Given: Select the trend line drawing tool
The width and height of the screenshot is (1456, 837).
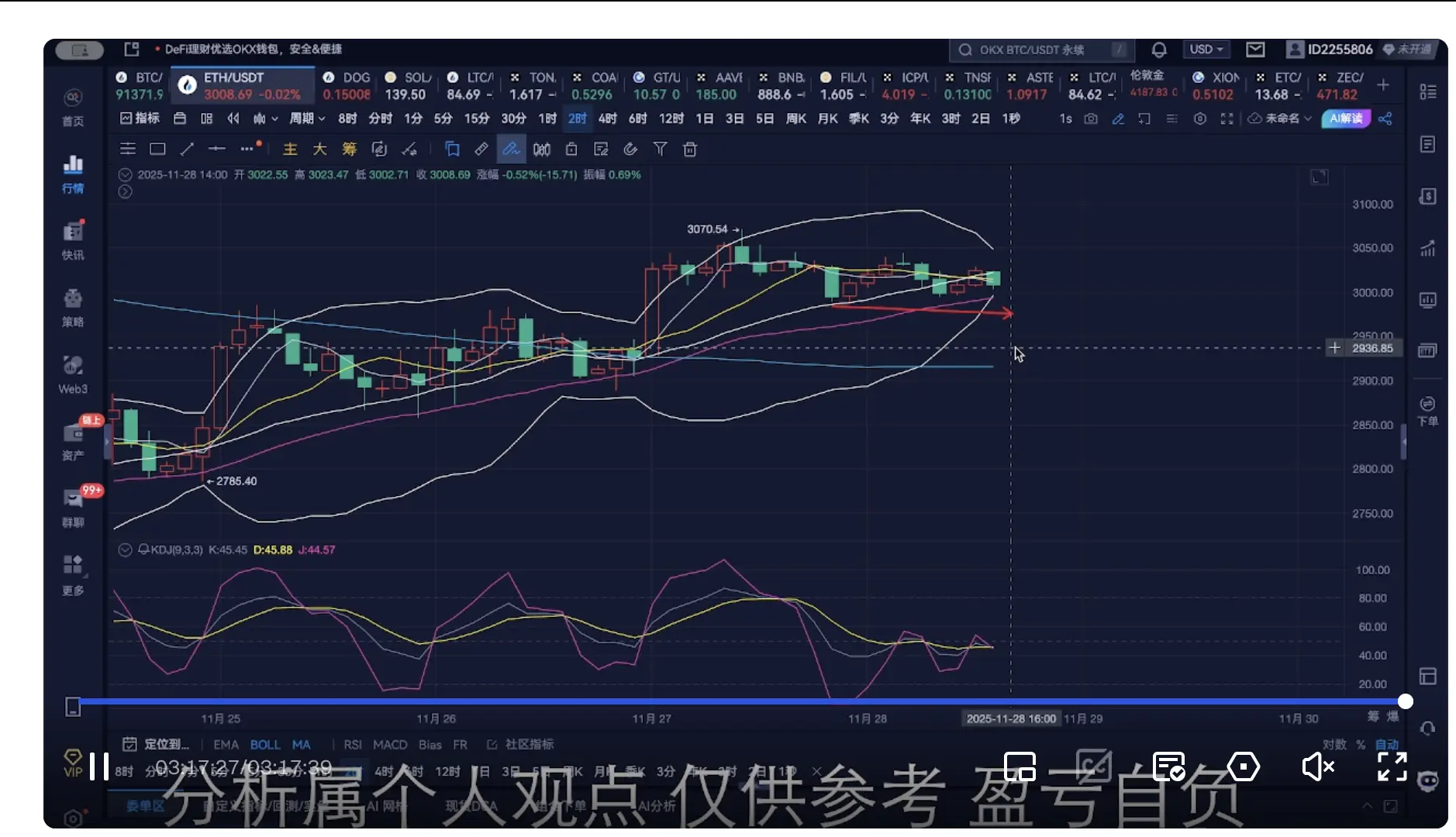Looking at the screenshot, I should coord(187,149).
